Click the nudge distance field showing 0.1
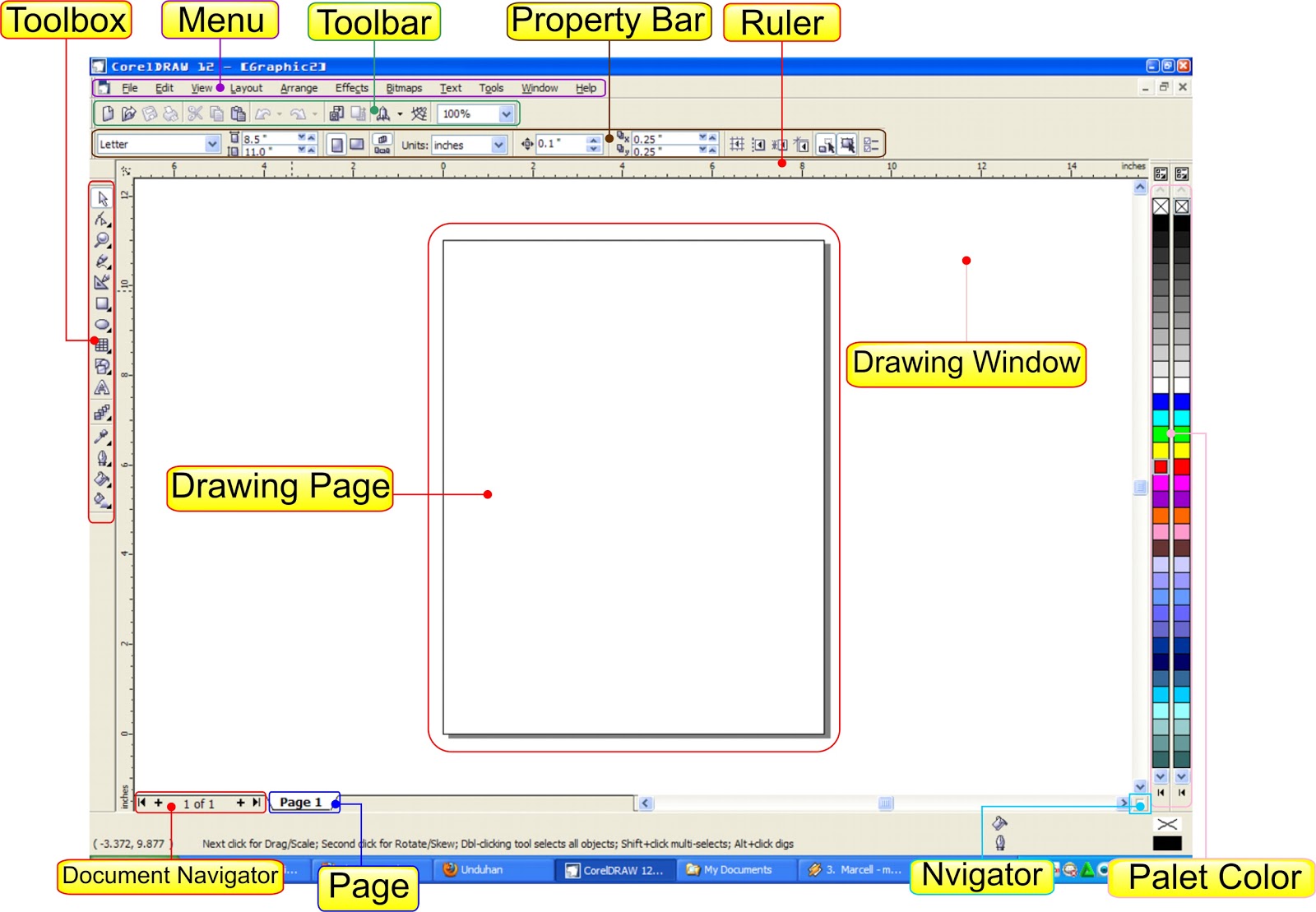 pyautogui.click(x=563, y=145)
